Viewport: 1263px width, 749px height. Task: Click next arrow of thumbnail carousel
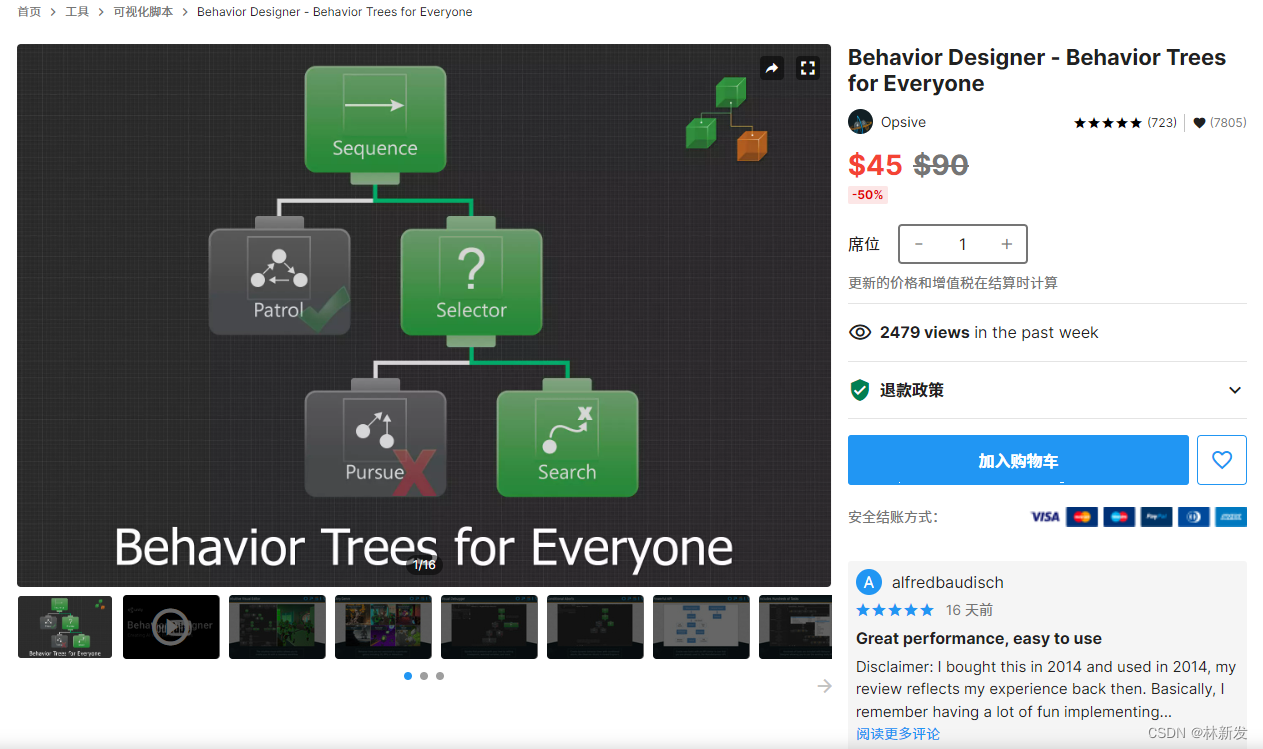(x=824, y=686)
